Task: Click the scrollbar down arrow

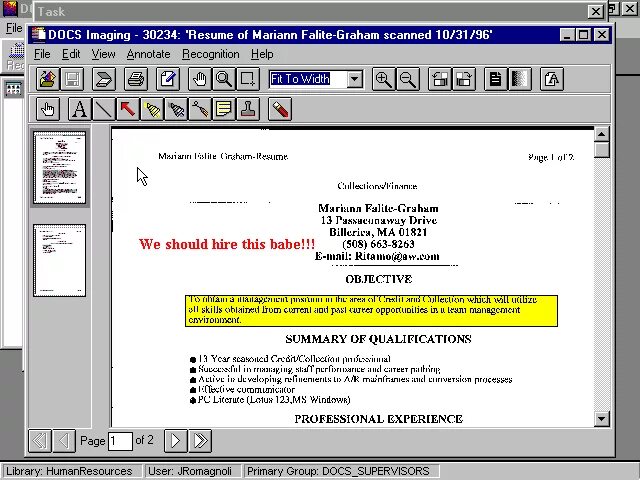Action: tap(602, 418)
